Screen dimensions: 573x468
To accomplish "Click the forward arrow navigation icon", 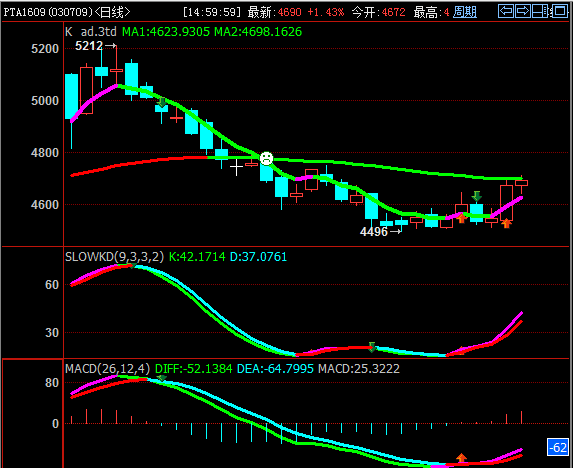I will (523, 11).
